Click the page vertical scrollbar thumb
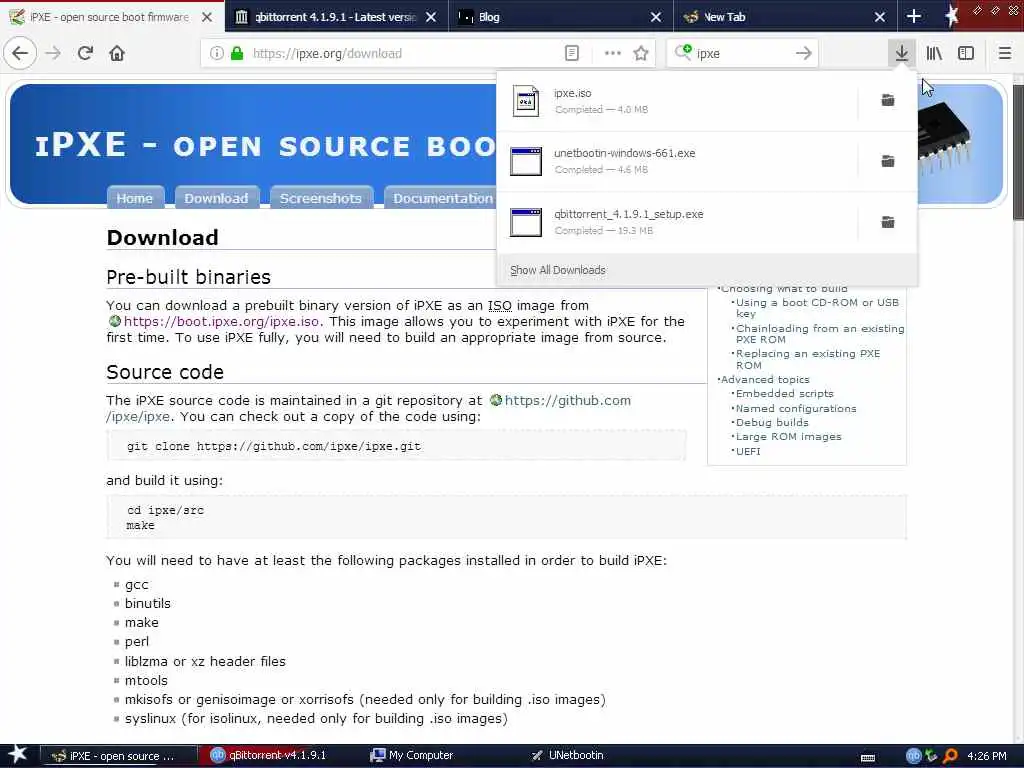1024x768 pixels. [1018, 152]
